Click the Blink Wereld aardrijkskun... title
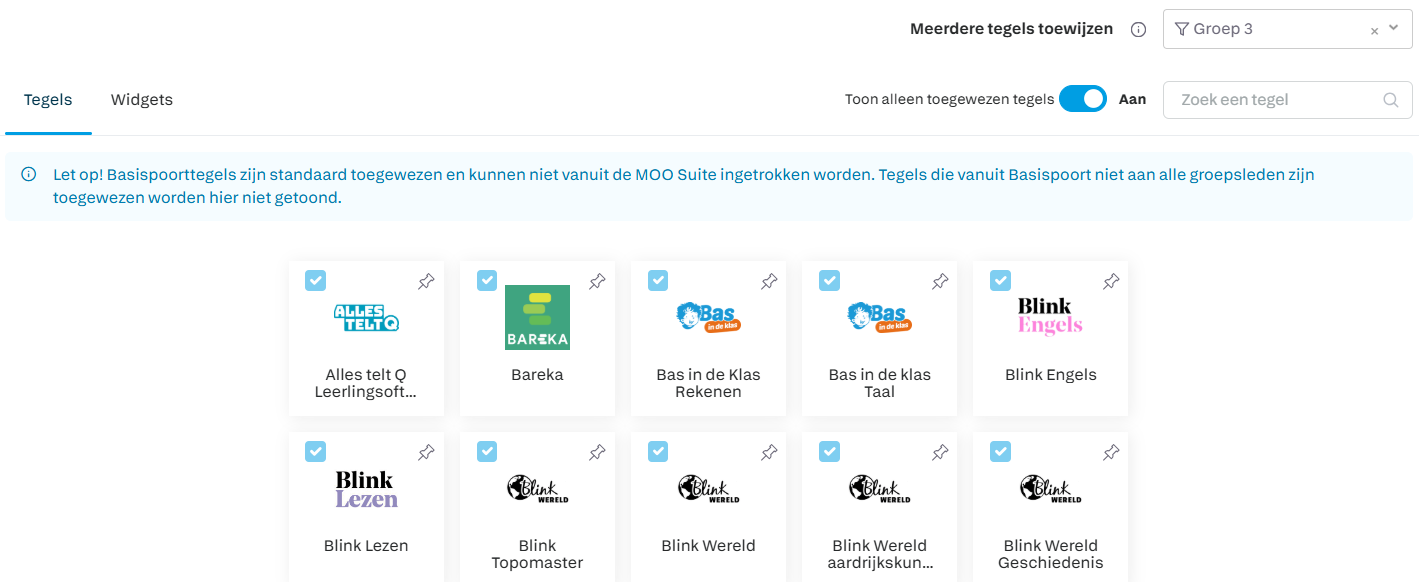Screen dimensions: 1419x582 point(879,554)
